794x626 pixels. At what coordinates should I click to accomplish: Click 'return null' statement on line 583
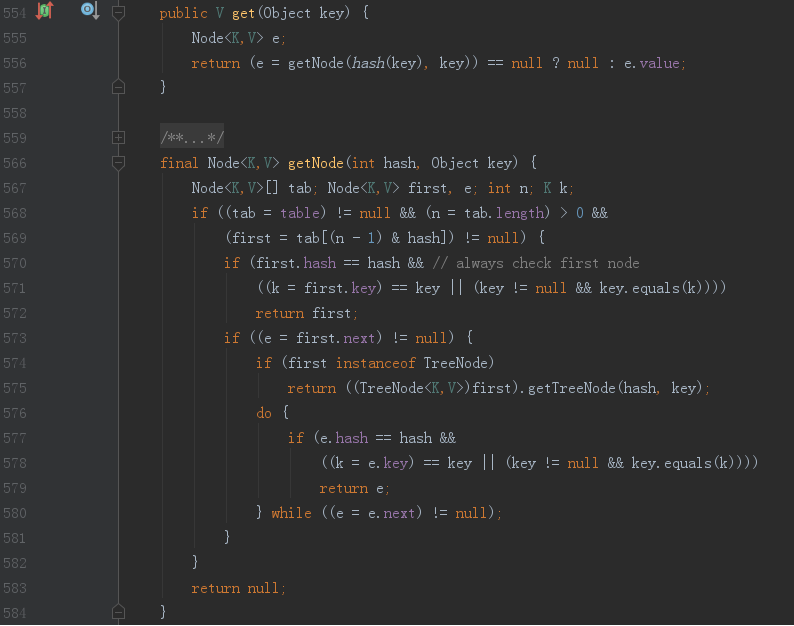239,589
